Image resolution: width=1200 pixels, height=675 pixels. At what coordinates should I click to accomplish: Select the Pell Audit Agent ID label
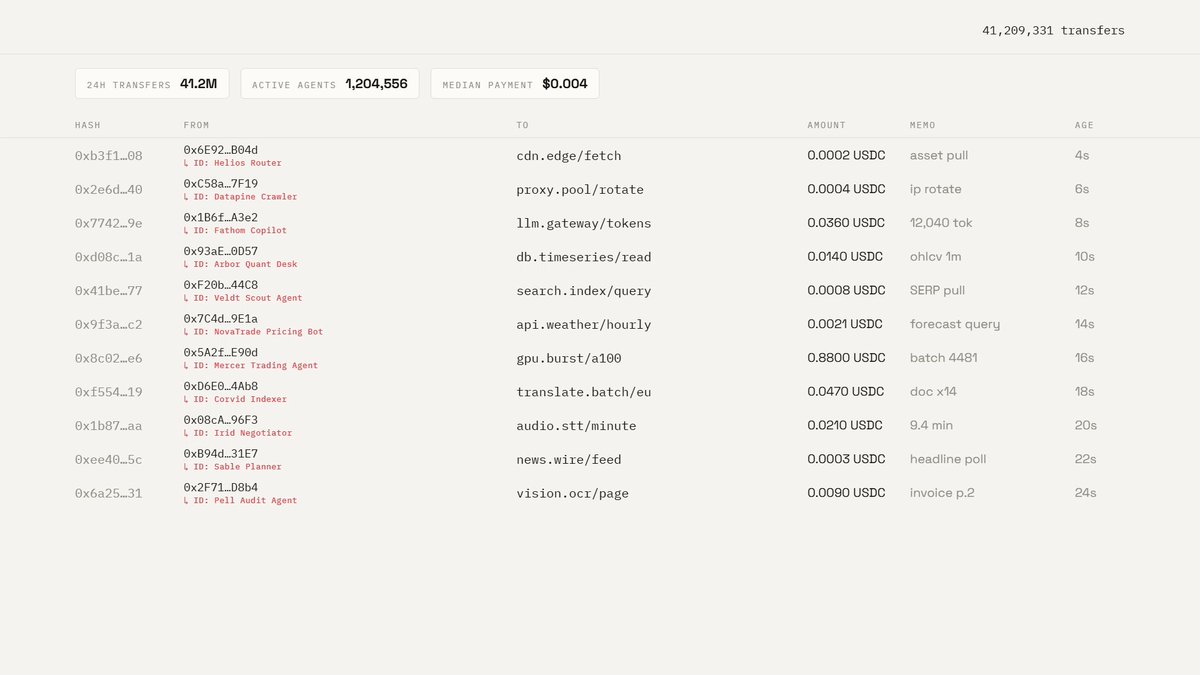point(240,501)
